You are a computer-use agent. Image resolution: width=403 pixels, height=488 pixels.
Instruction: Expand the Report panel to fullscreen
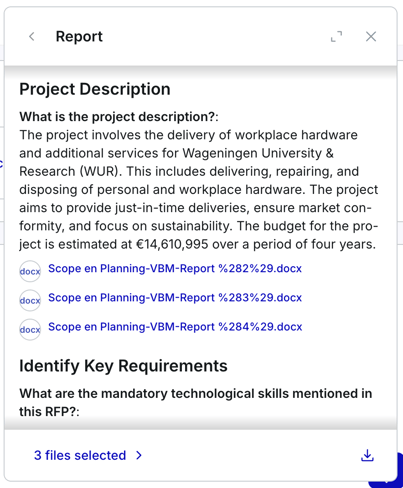[336, 36]
